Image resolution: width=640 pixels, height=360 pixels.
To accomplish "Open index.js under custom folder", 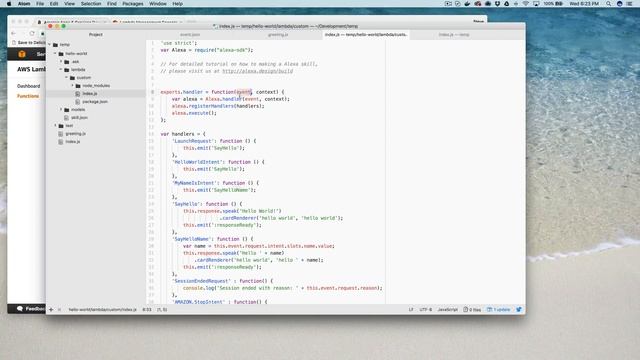I will pyautogui.click(x=90, y=93).
